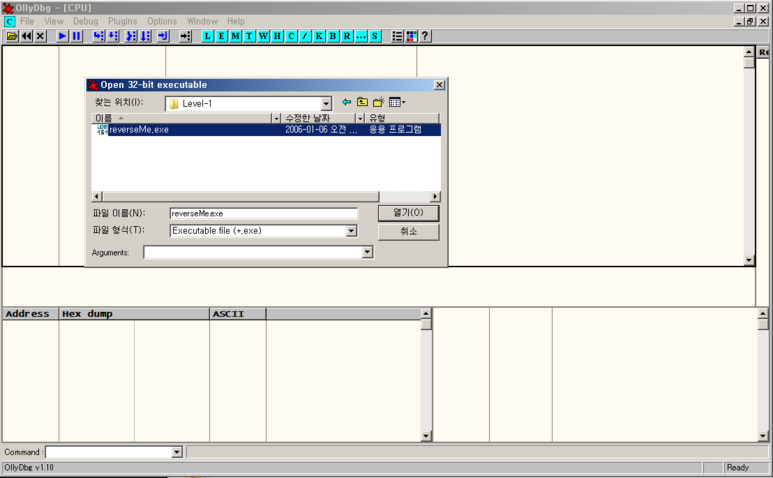Click the 열기(O) open button
This screenshot has width=773, height=478.
(408, 213)
